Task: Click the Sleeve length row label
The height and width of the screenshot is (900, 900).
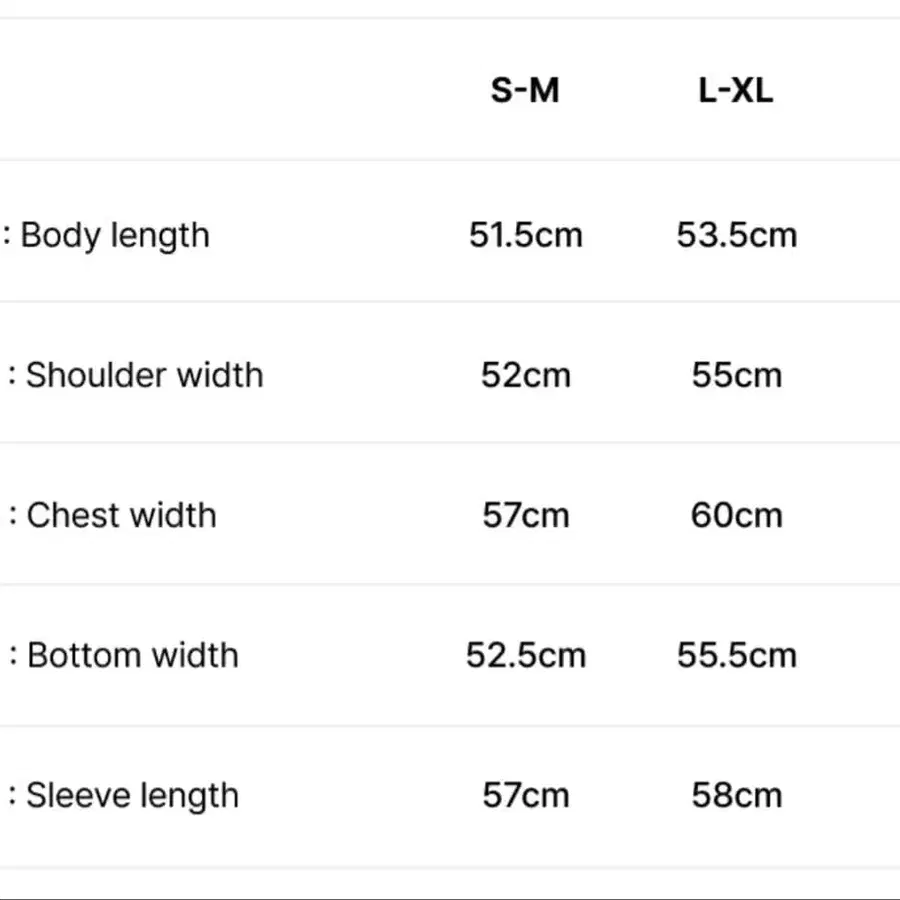Action: tap(132, 796)
